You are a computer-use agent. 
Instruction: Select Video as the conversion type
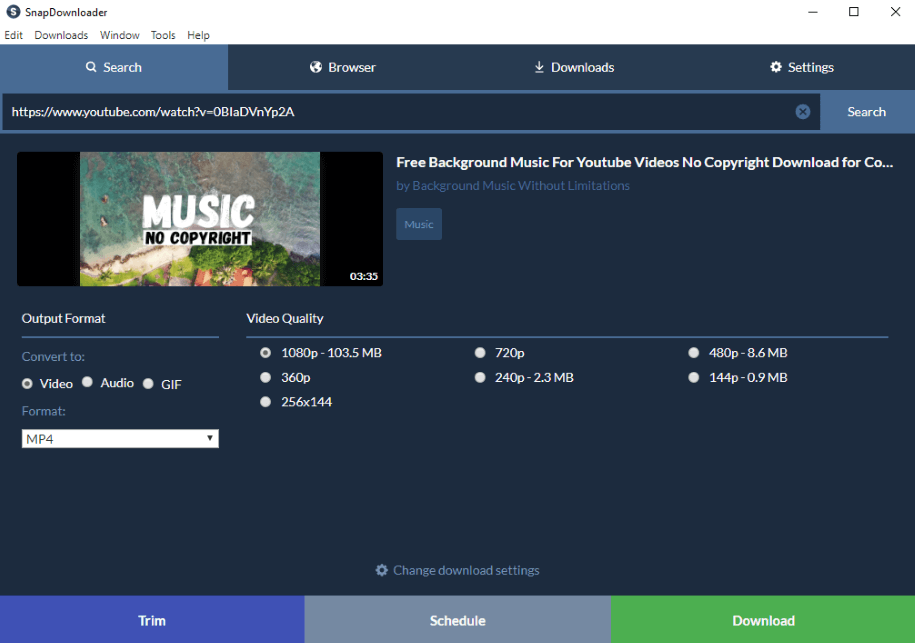(27, 383)
